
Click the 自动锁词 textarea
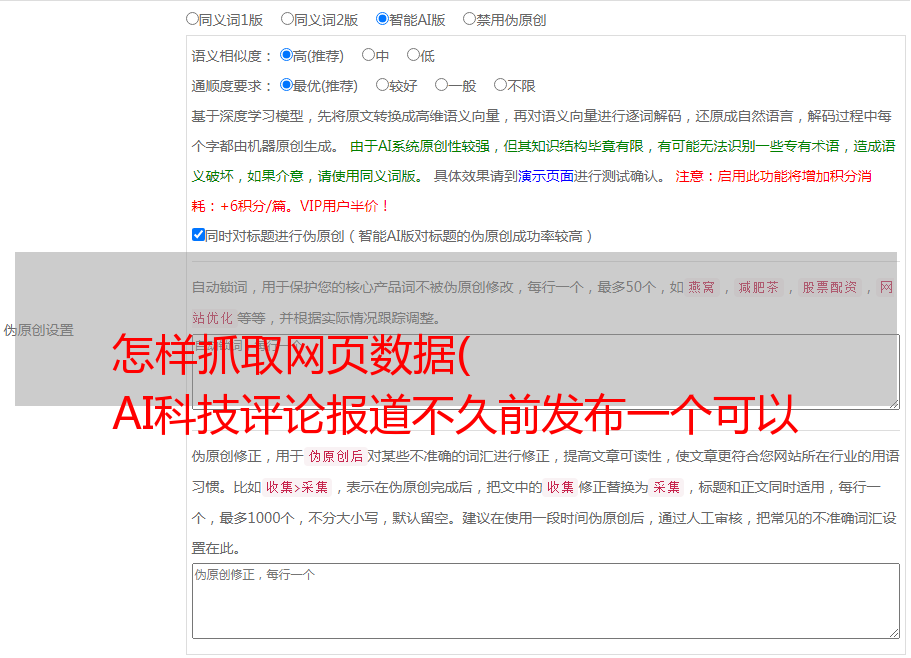click(x=546, y=372)
